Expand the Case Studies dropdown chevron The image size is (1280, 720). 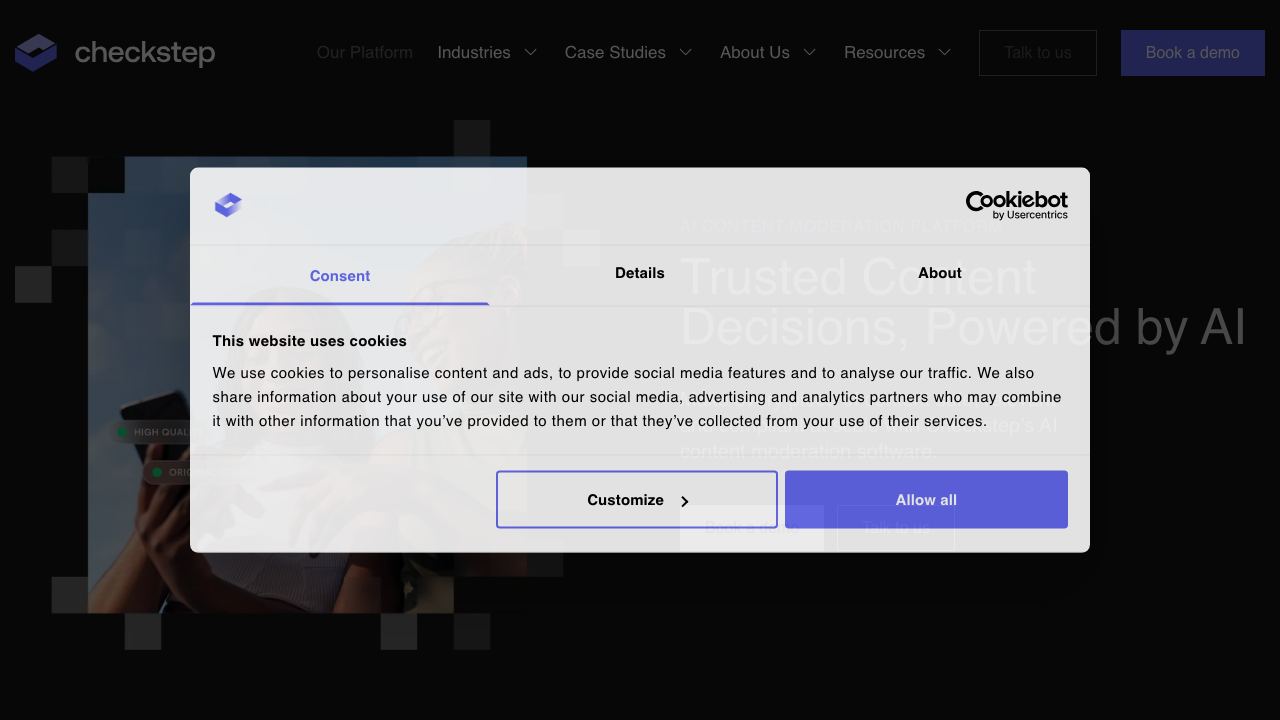pos(686,52)
